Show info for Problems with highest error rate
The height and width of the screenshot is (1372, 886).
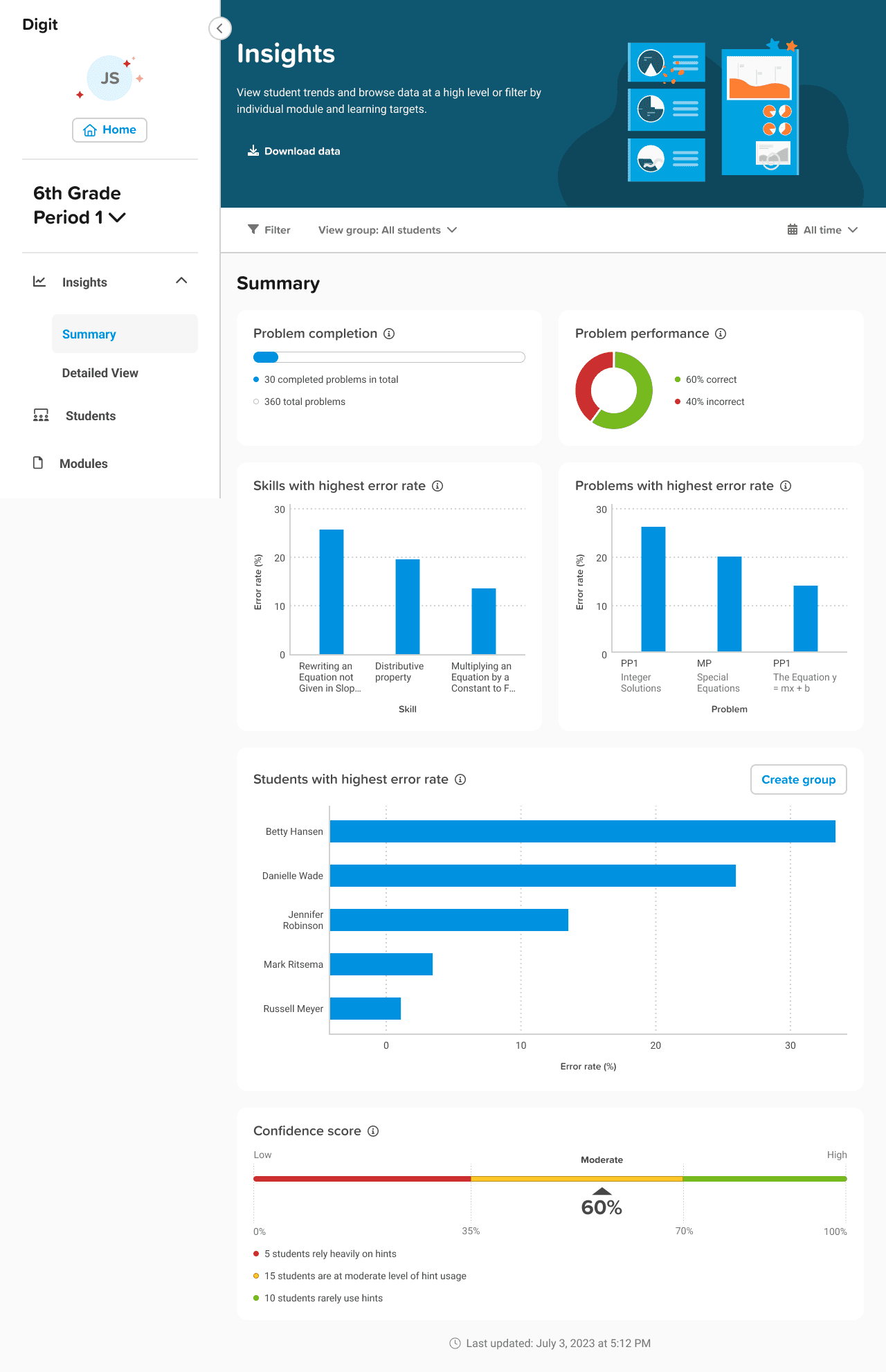click(786, 486)
